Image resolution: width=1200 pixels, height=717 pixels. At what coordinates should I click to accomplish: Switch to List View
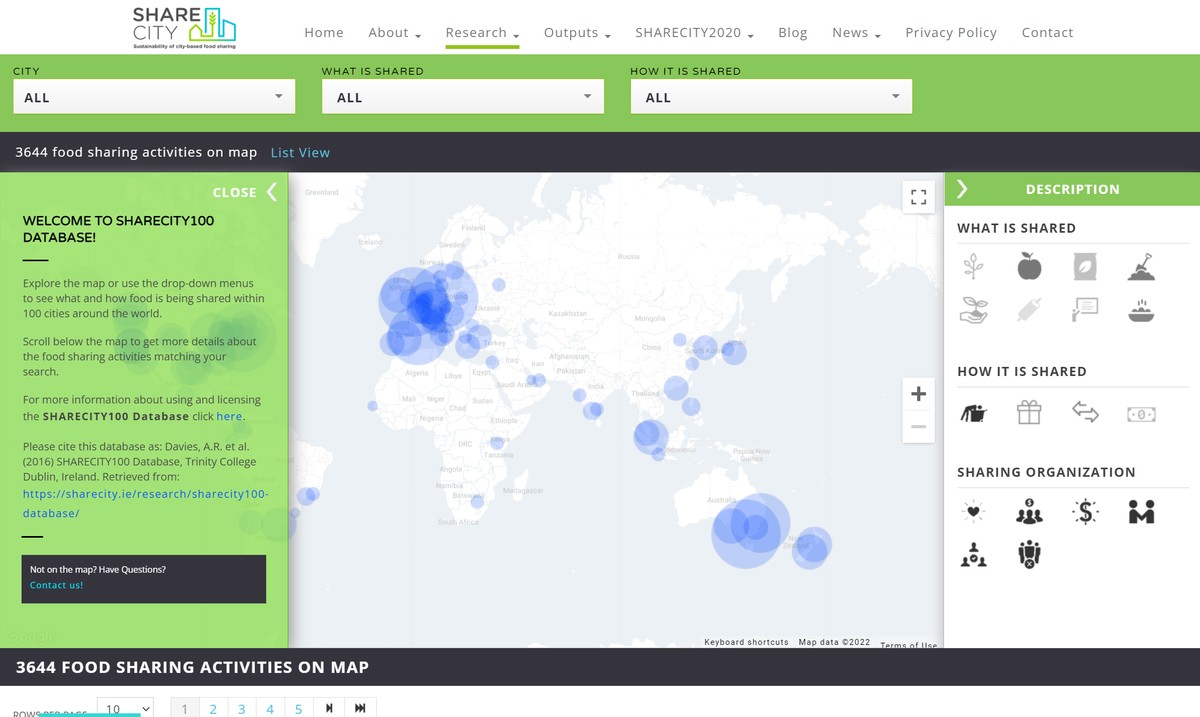pos(300,152)
